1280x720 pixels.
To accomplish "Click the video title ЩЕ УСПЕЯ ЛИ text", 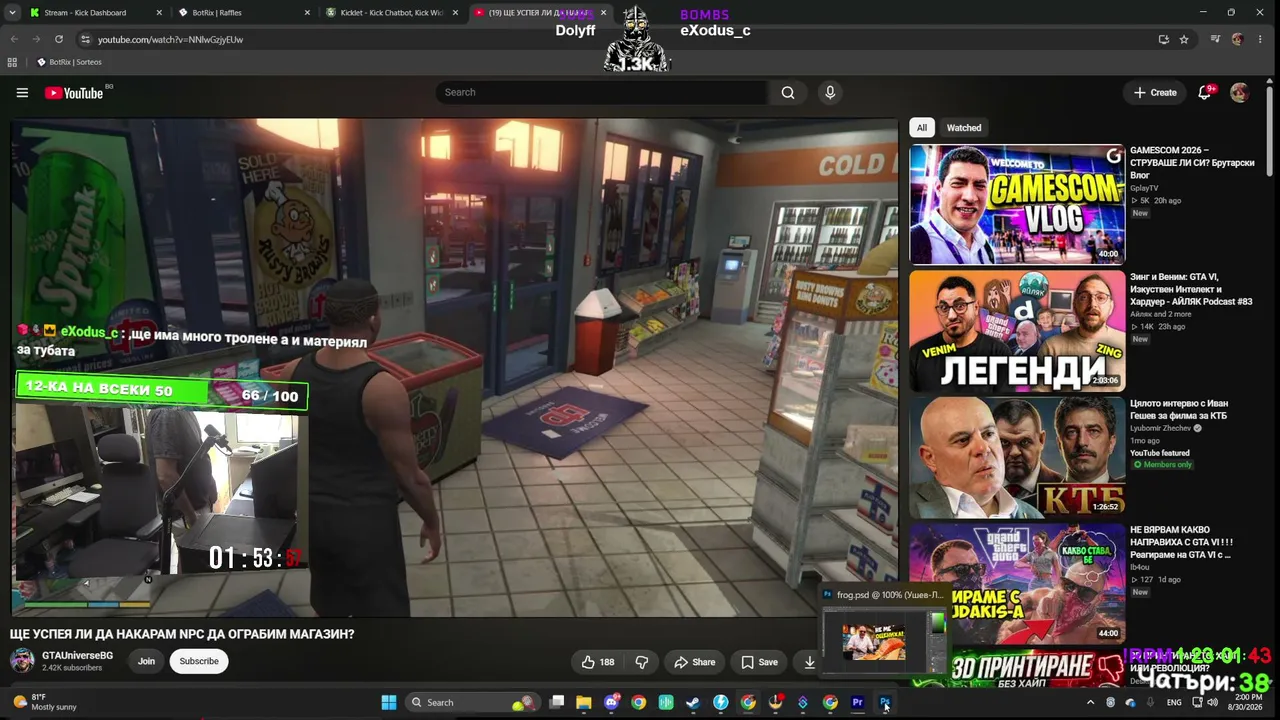I will pos(182,634).
